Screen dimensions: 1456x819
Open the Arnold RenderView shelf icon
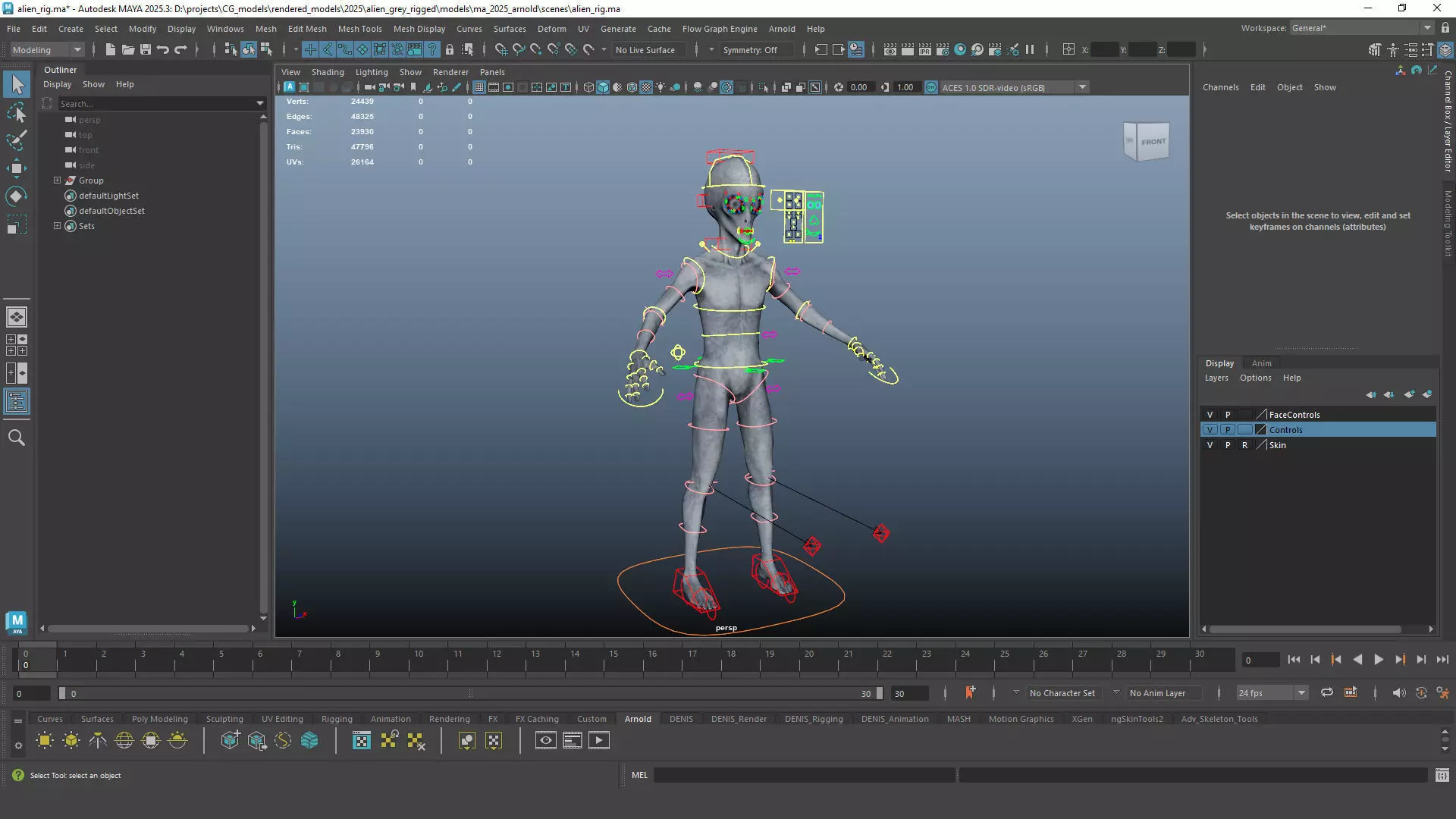[x=546, y=741]
